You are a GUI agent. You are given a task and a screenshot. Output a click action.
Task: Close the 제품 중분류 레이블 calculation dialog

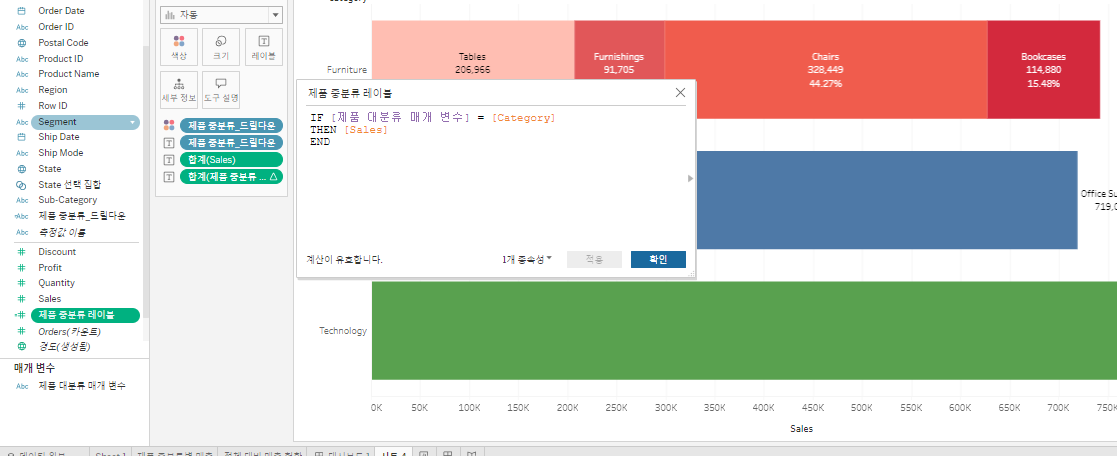tap(680, 93)
